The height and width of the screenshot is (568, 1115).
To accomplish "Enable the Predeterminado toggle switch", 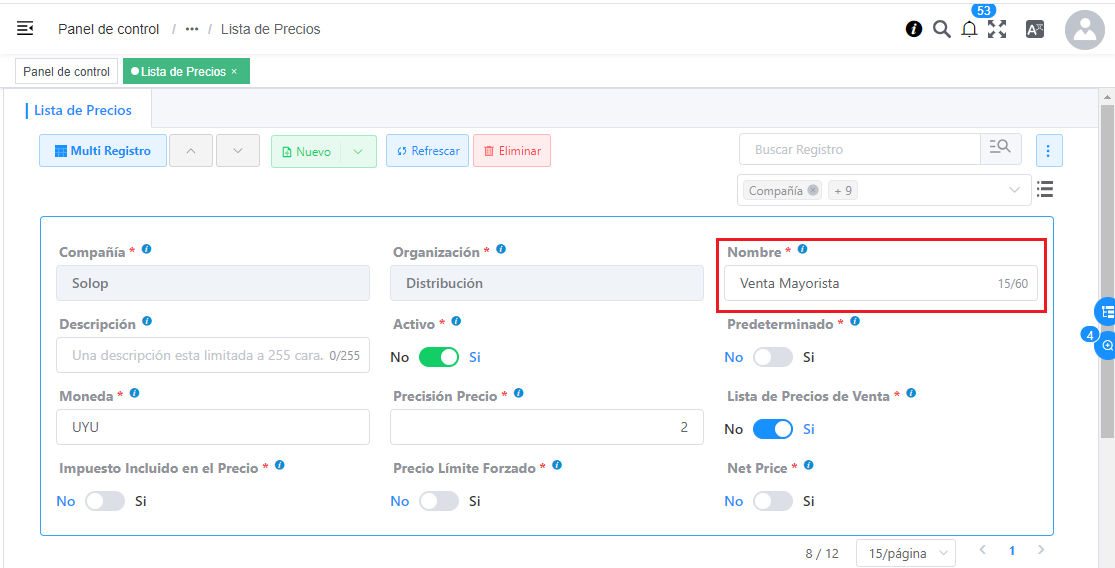I will [x=772, y=357].
